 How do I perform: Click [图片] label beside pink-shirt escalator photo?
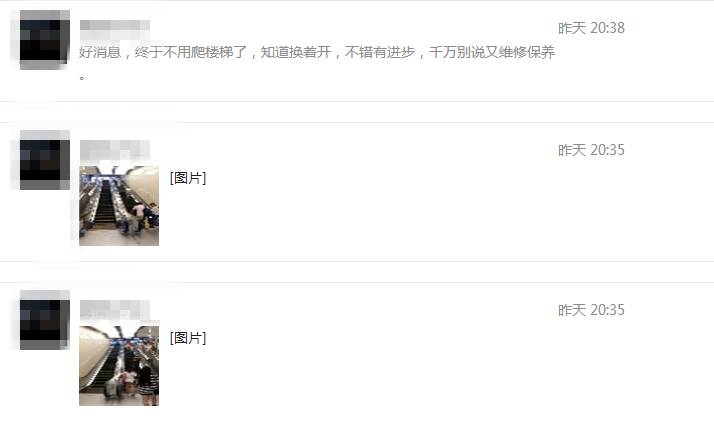click(x=188, y=178)
